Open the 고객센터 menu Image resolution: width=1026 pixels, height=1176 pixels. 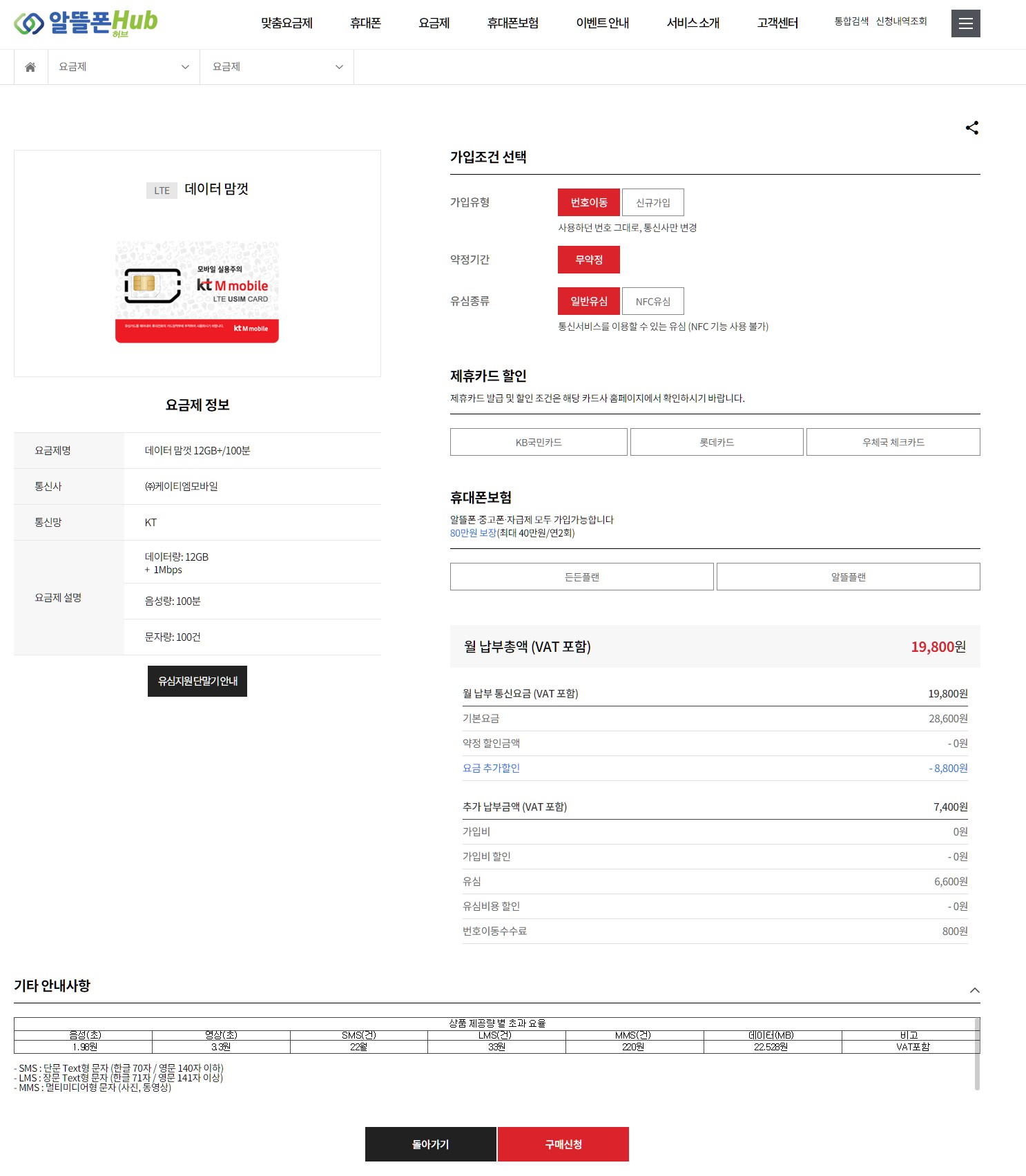coord(777,23)
